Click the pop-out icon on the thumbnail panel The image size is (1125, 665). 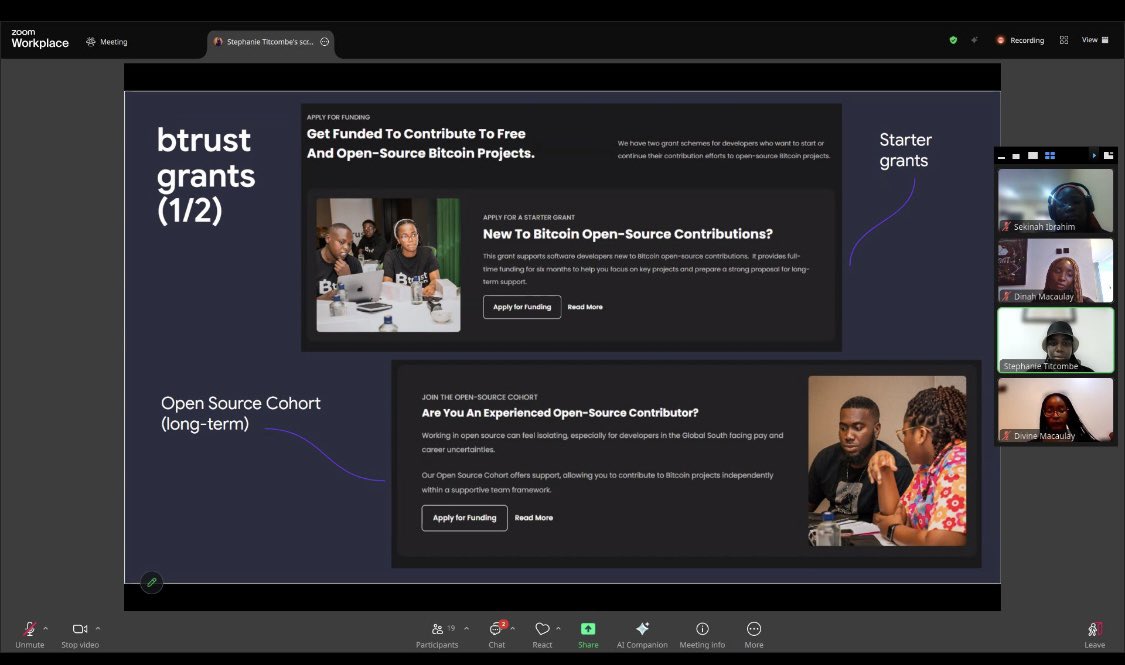(1108, 155)
